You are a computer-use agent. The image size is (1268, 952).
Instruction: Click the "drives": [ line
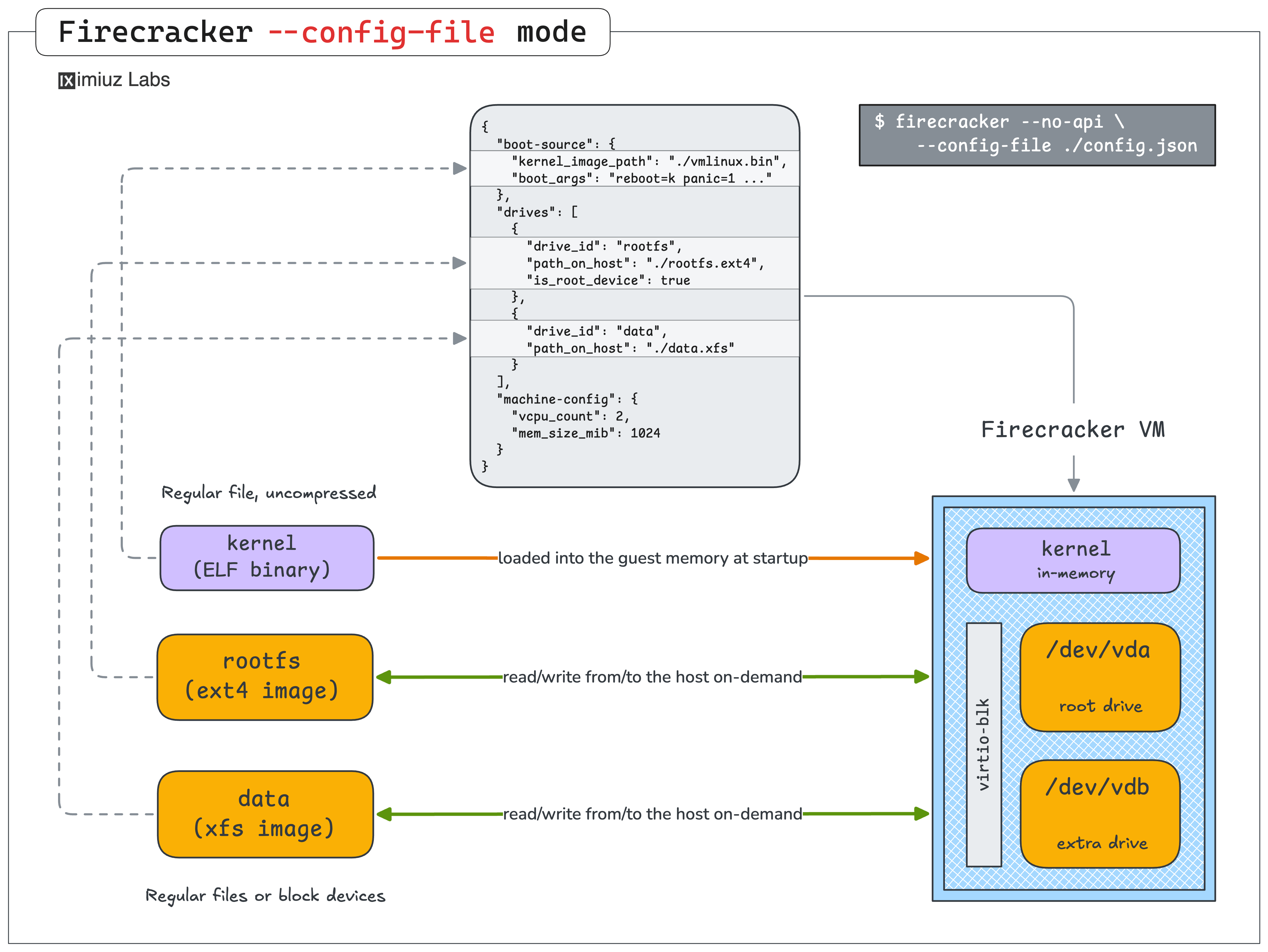coord(537,212)
